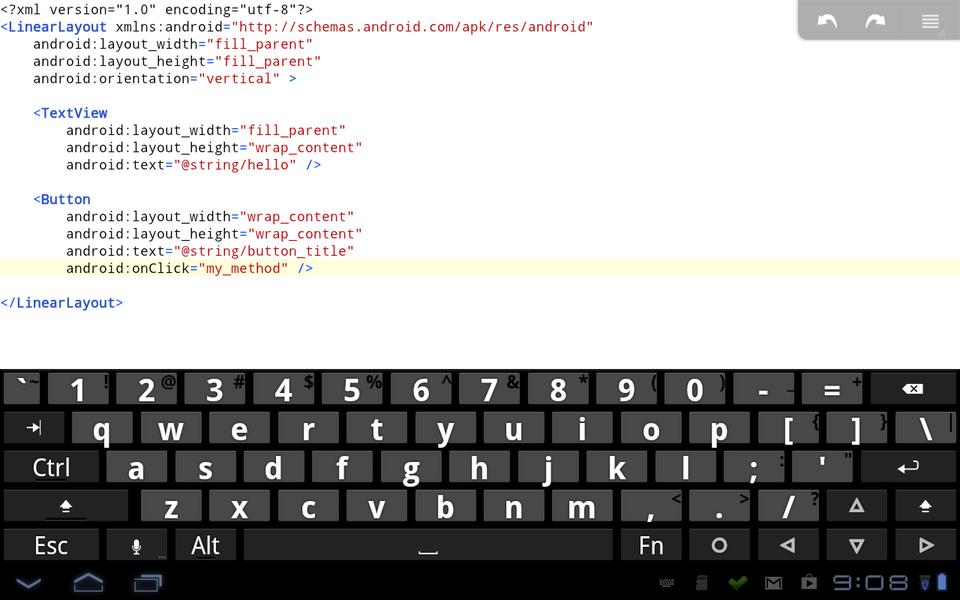The image size is (960, 600).
Task: Tap the left bracket key
Action: [788, 427]
